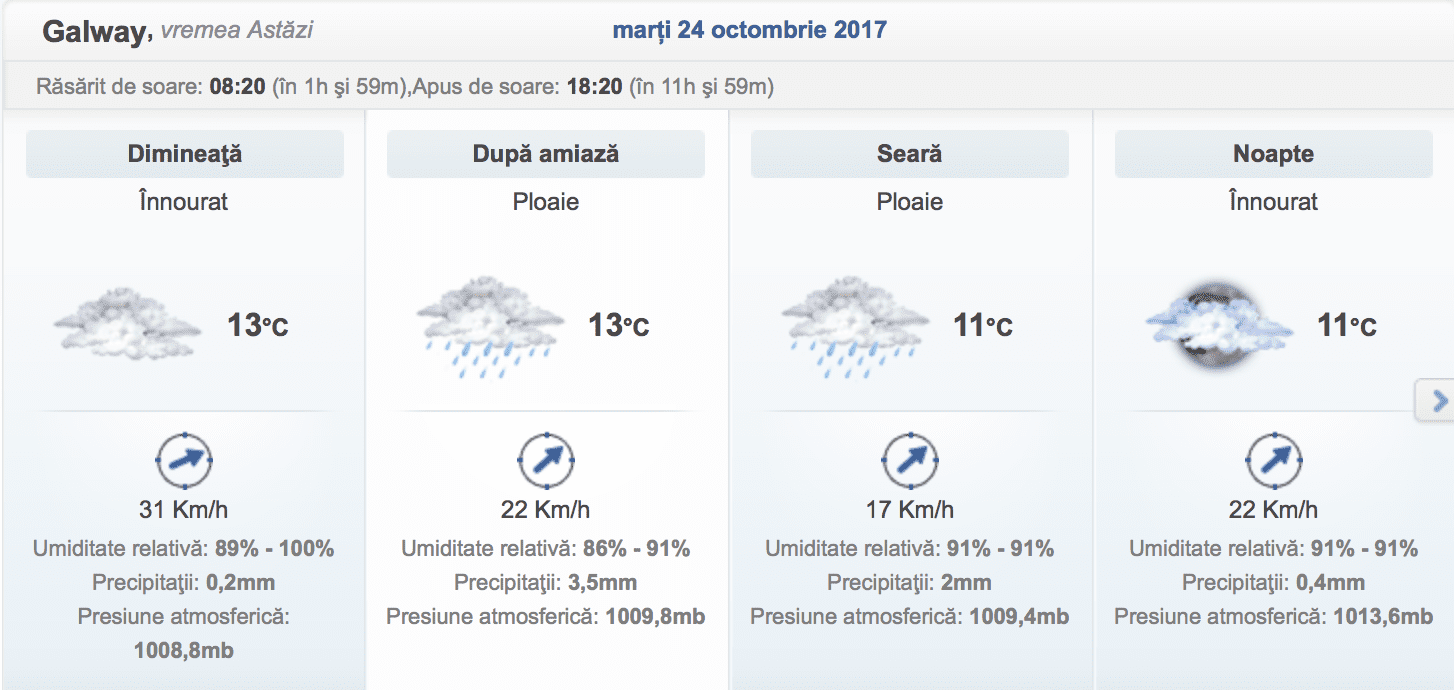Select the După amiază period header
The image size is (1454, 690).
point(546,154)
